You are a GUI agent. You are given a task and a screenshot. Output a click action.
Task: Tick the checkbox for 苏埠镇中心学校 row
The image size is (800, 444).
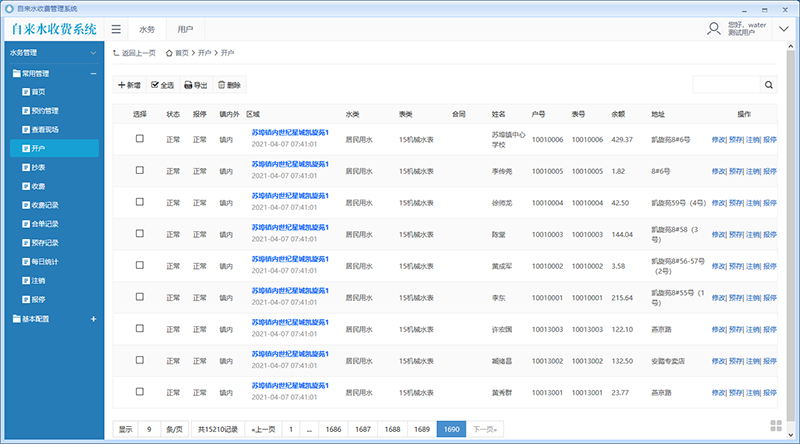(140, 139)
